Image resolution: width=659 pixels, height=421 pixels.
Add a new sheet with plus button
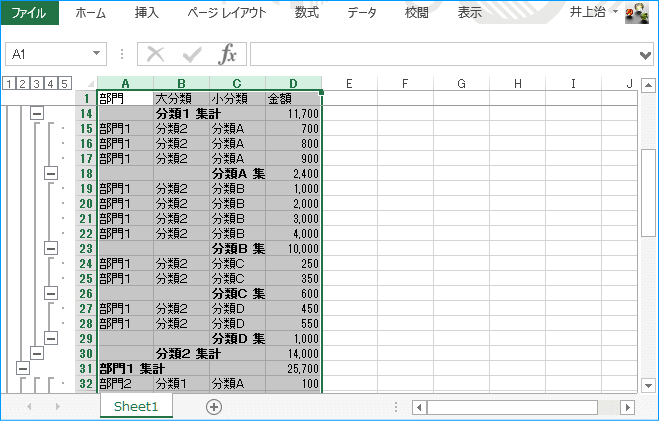click(x=214, y=407)
